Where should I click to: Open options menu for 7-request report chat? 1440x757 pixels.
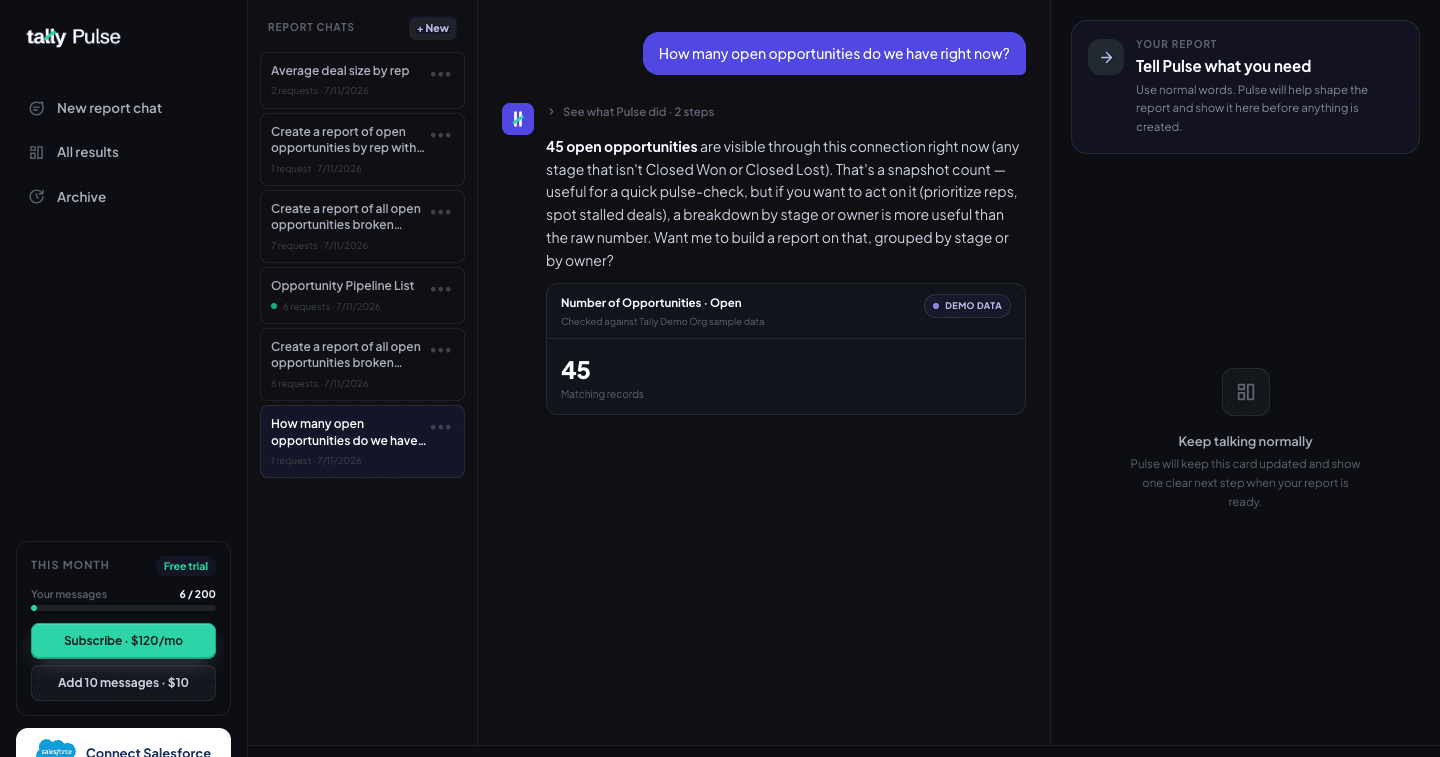[441, 212]
